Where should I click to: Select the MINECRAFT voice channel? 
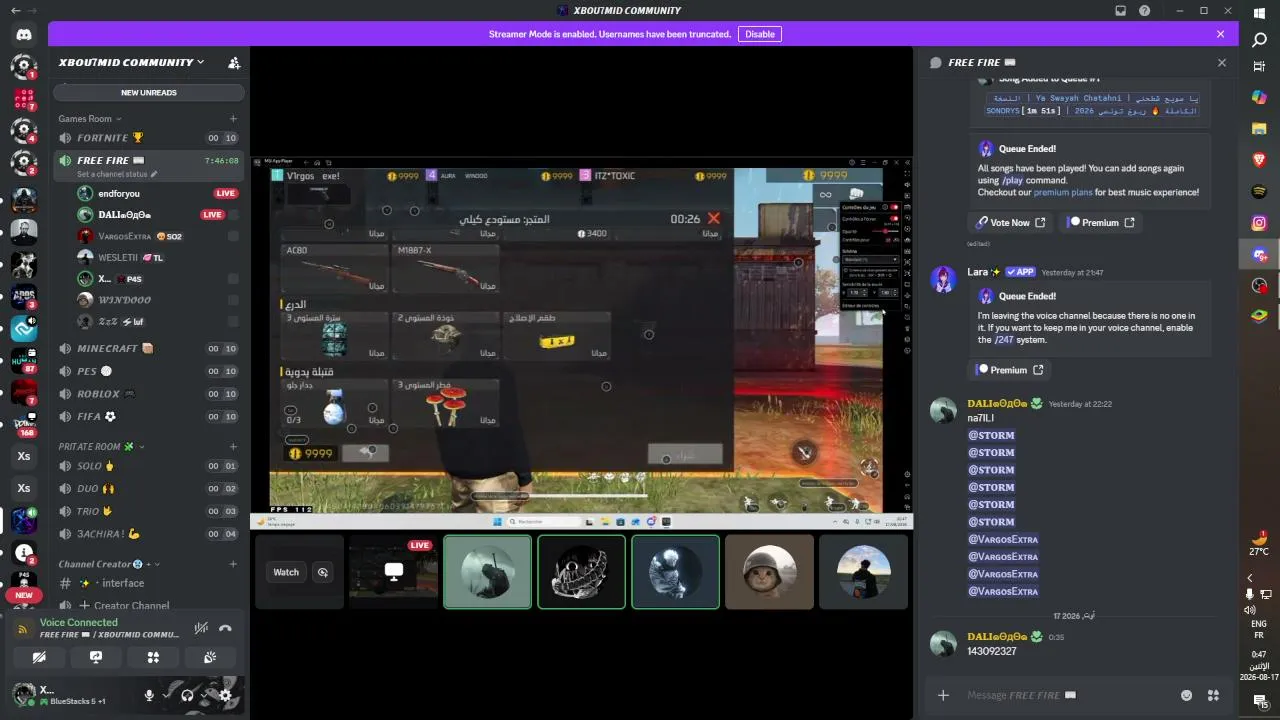coord(148,349)
